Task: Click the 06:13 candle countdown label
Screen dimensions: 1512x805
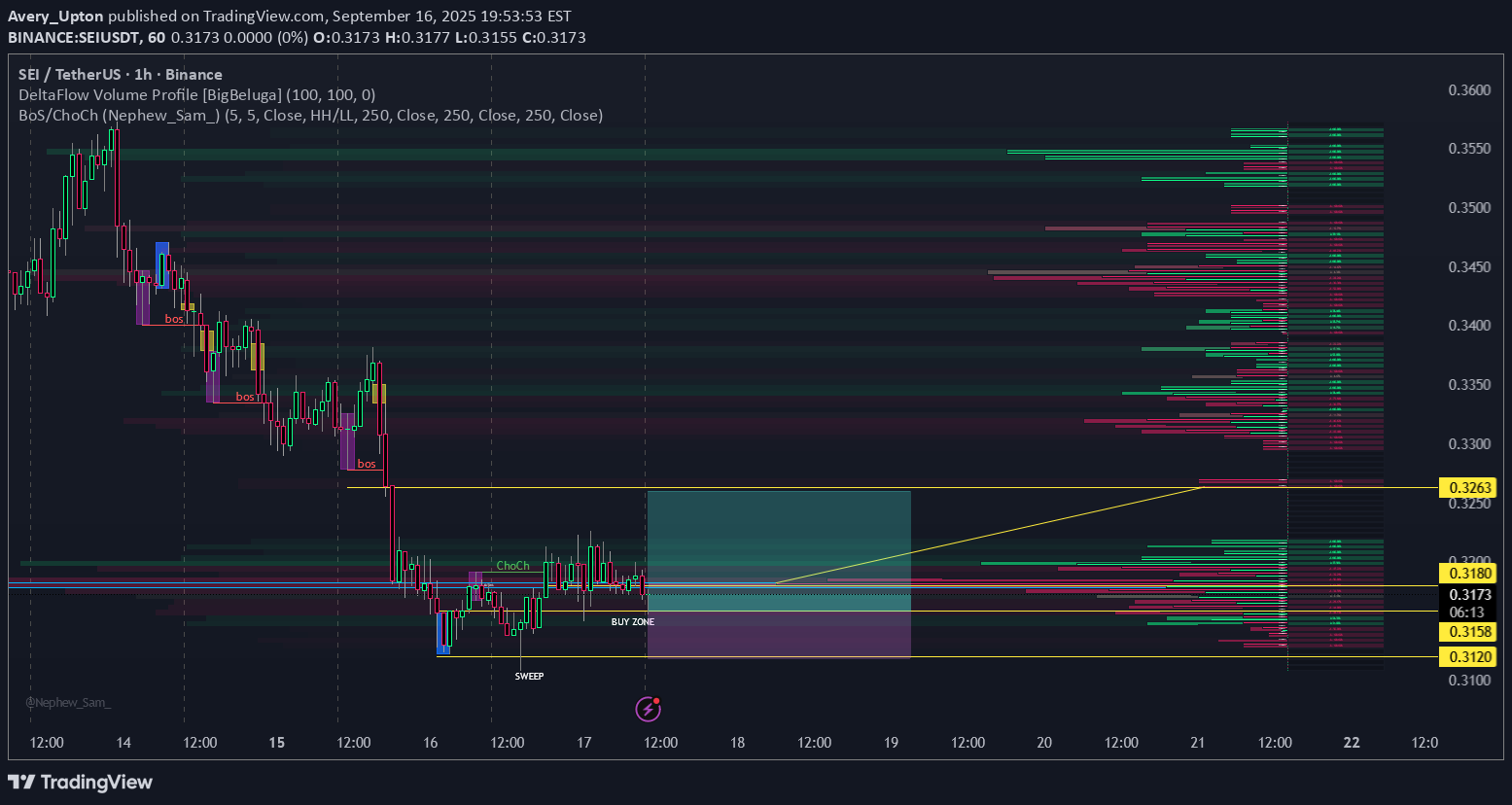Action: (x=1467, y=612)
